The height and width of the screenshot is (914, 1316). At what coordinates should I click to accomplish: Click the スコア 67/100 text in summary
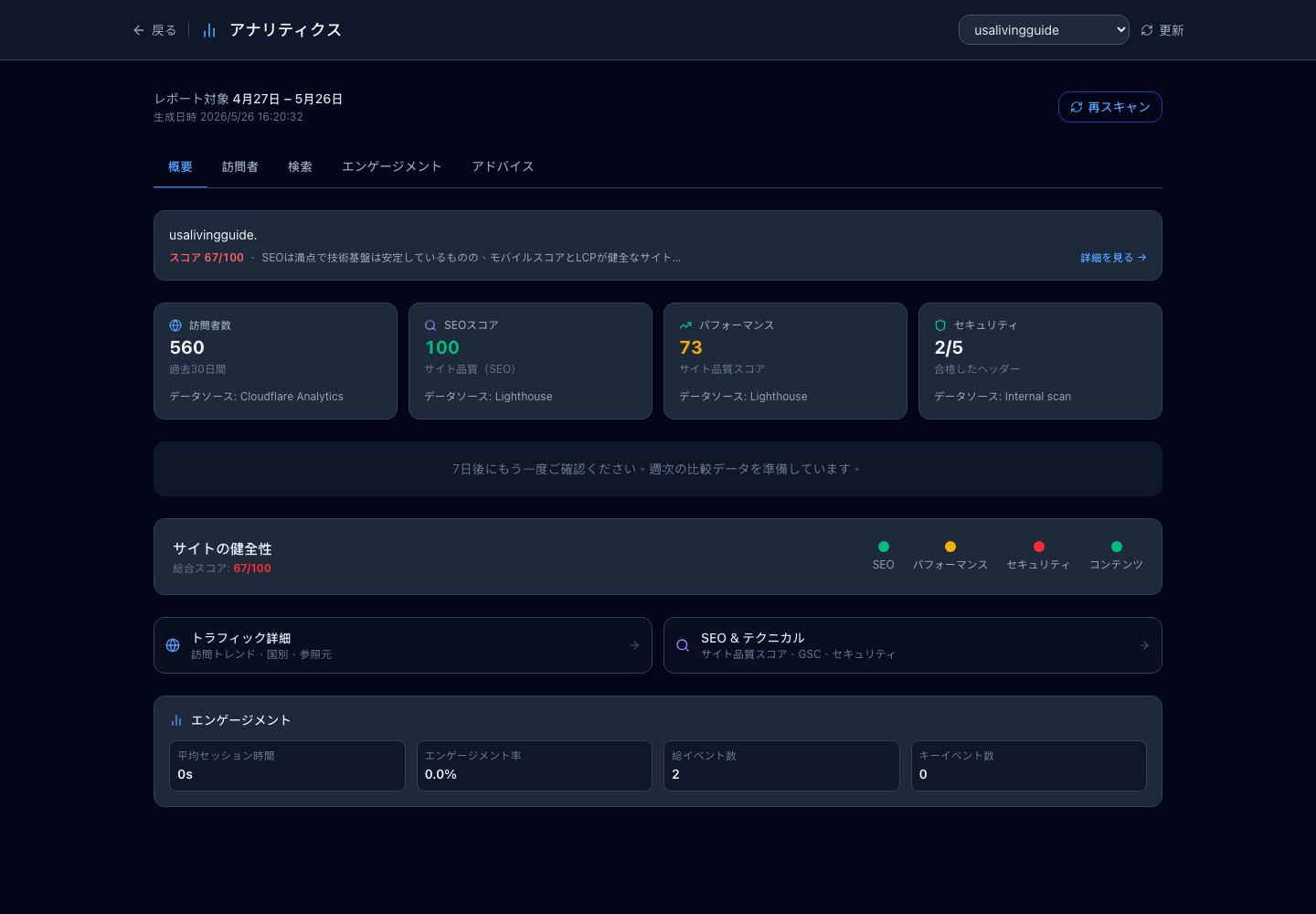[x=207, y=258]
